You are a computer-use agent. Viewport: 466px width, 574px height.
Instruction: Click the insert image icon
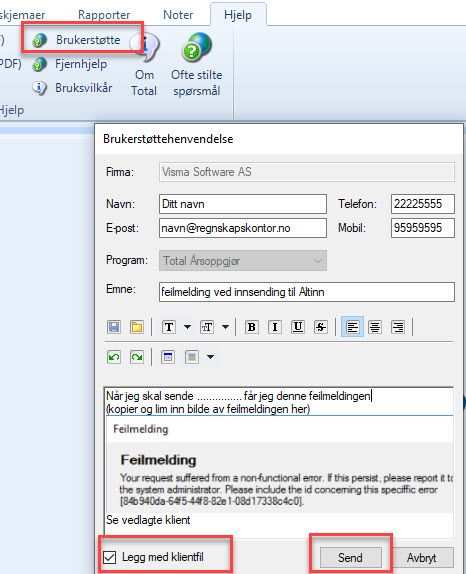coord(192,357)
